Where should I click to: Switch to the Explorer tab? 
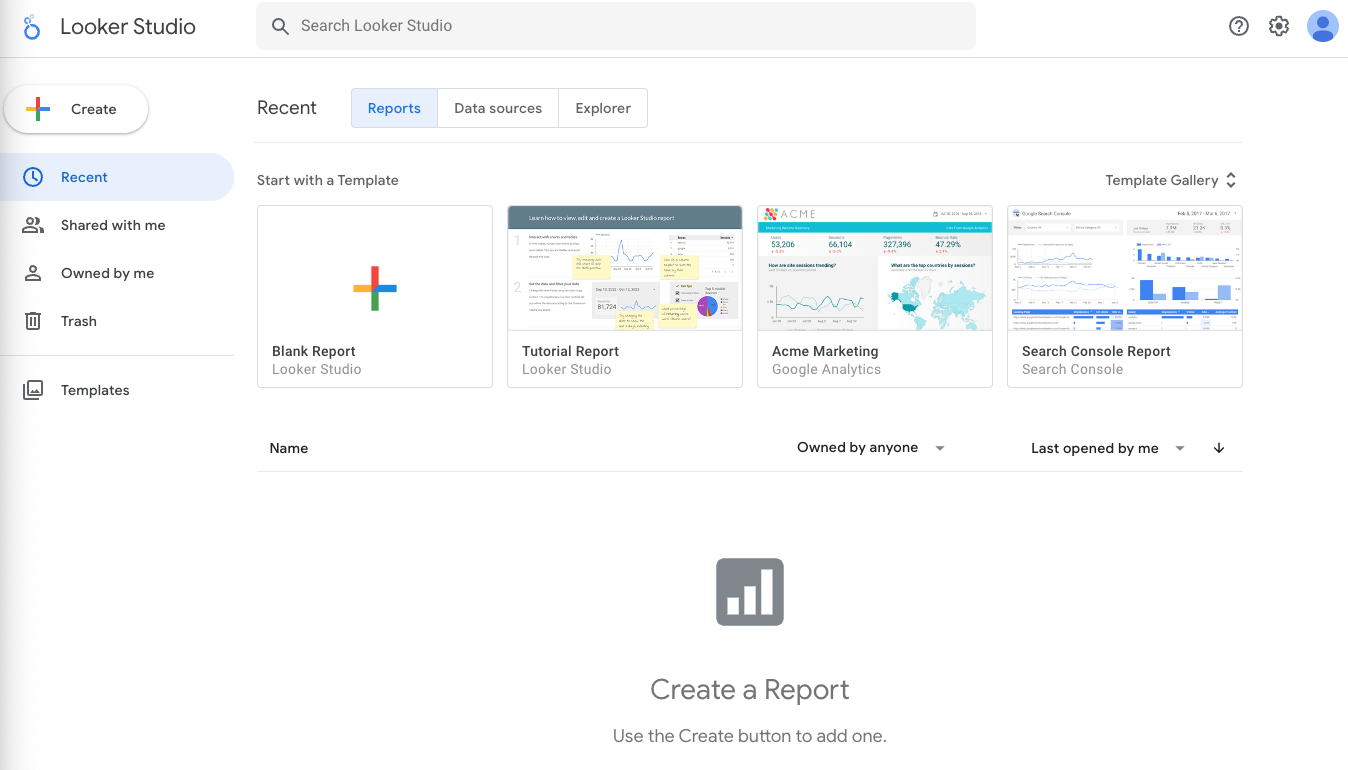coord(603,108)
